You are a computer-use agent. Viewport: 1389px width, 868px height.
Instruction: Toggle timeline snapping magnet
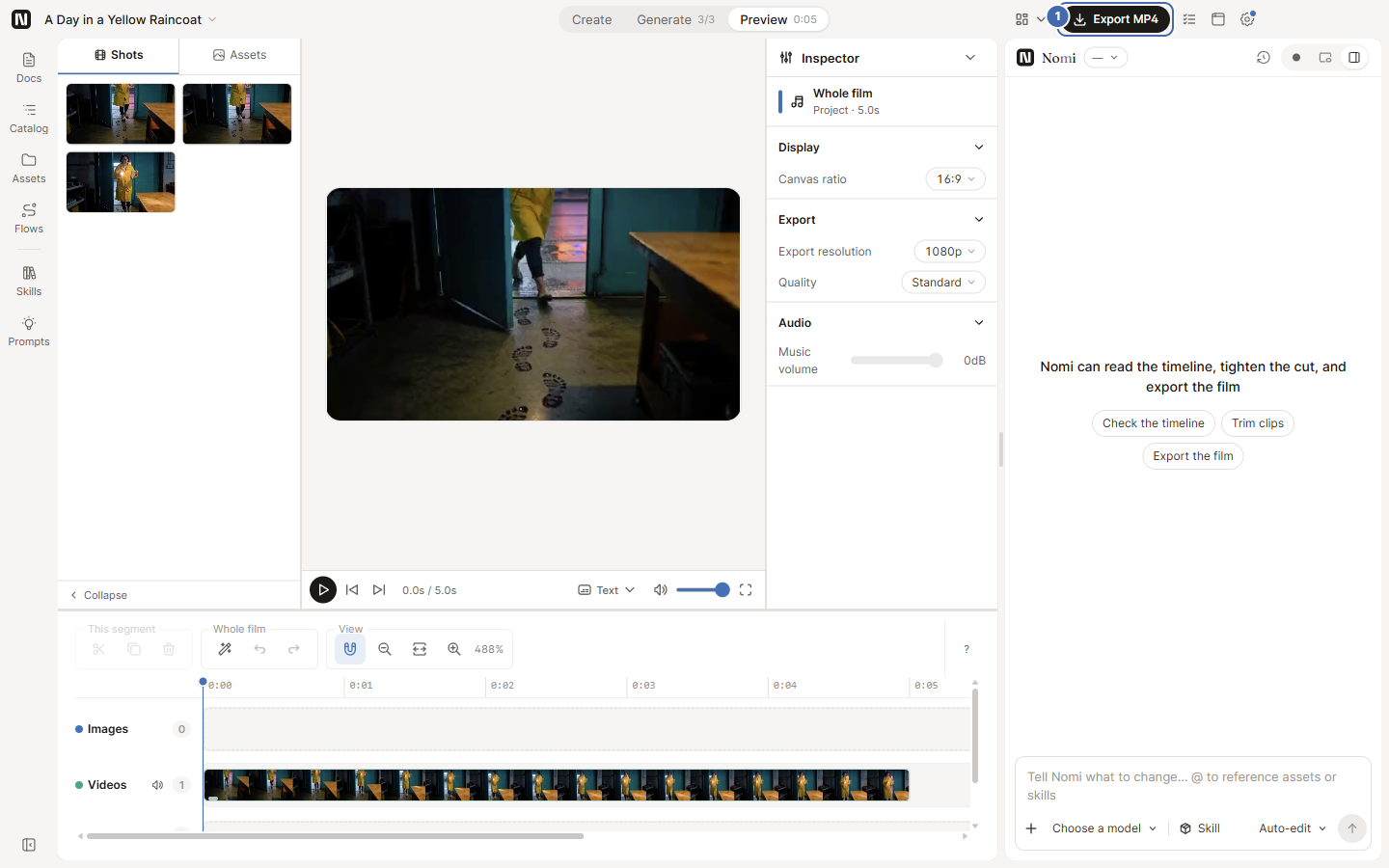point(350,649)
